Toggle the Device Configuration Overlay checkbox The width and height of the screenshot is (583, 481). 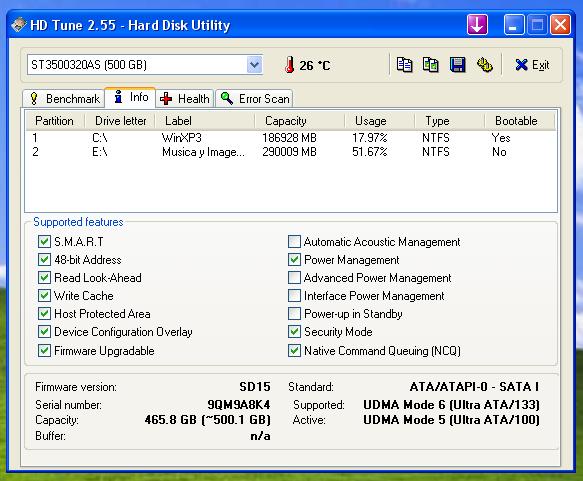(x=44, y=332)
